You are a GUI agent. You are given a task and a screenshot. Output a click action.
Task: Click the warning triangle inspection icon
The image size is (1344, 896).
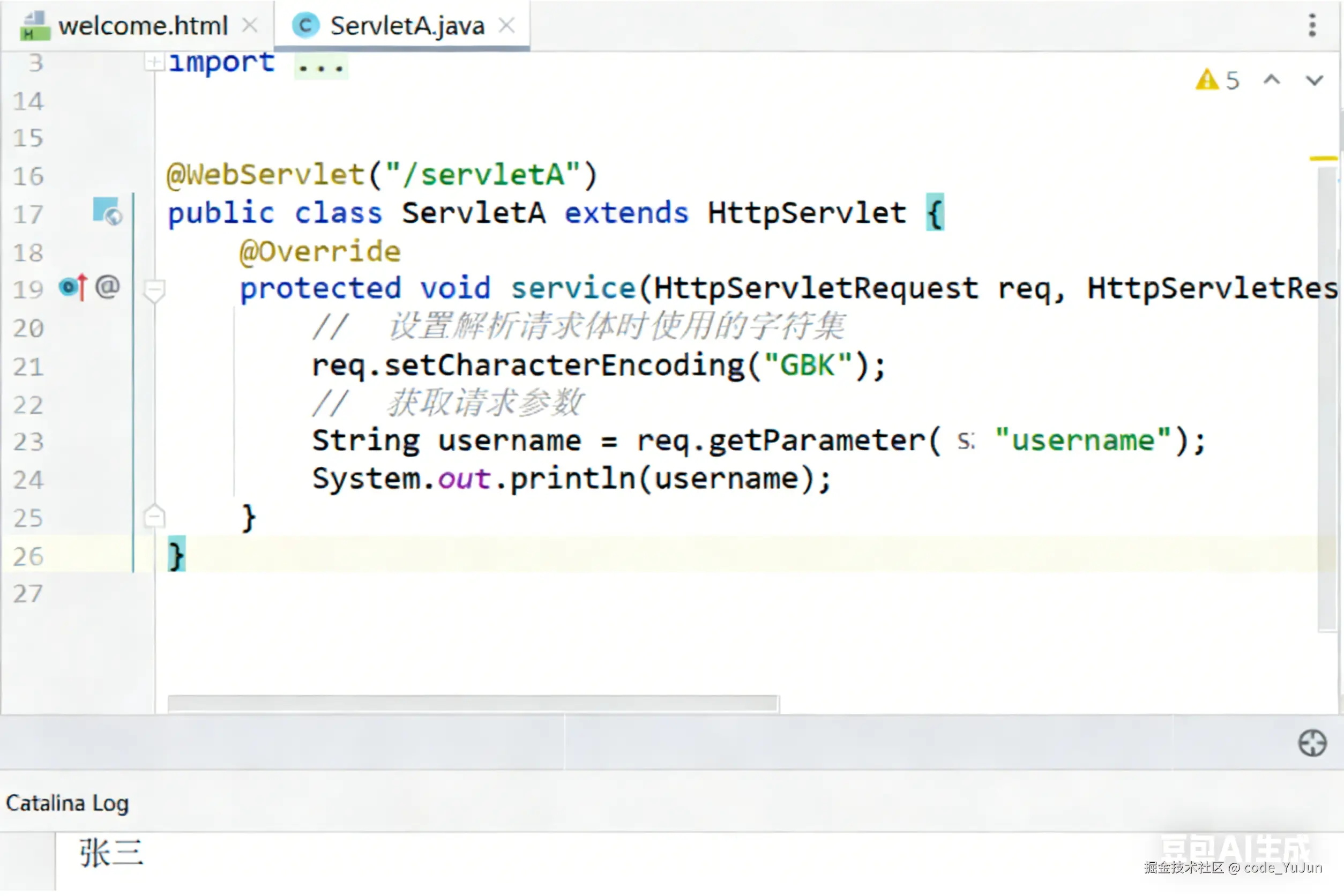(1206, 80)
